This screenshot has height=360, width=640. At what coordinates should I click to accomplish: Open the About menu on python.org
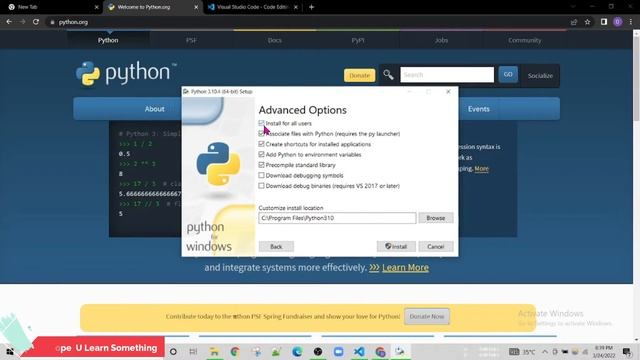click(x=154, y=109)
